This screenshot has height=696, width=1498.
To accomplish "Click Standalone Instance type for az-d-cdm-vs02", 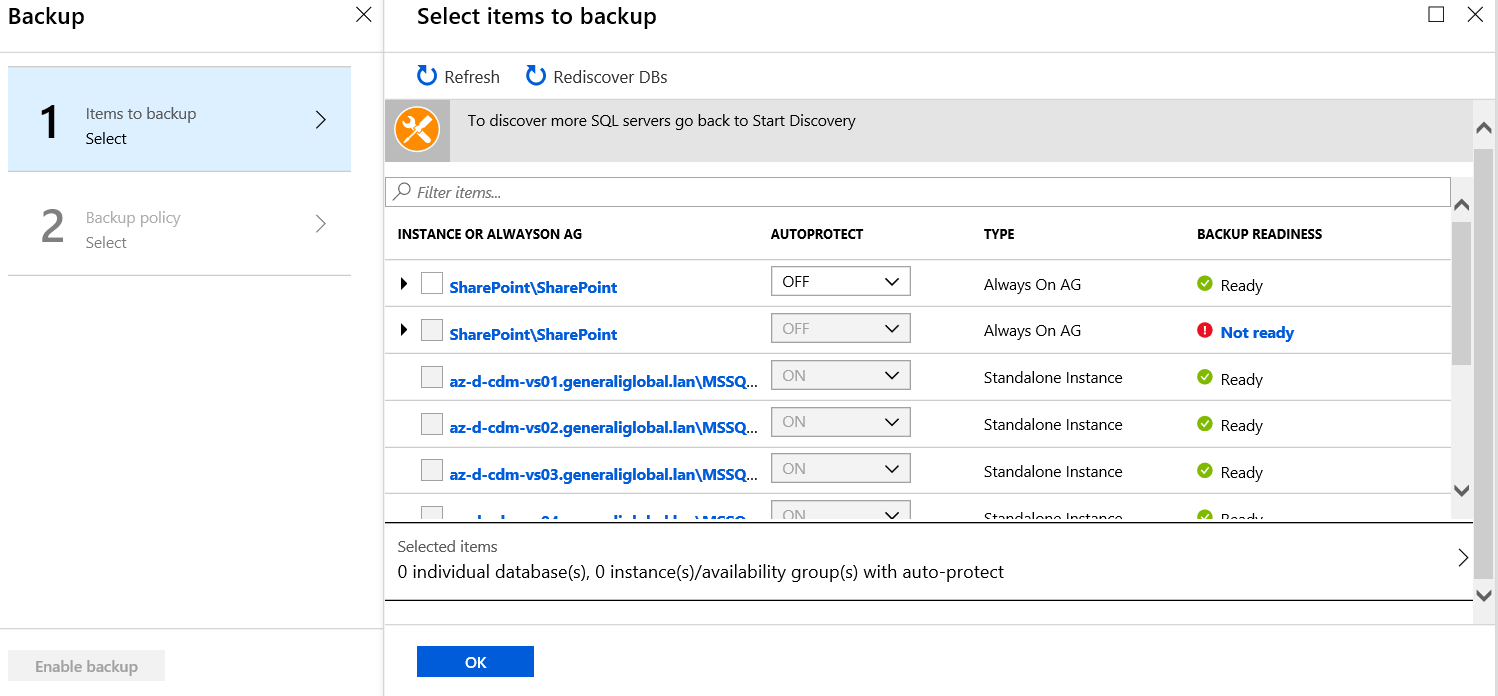I will 1053,424.
